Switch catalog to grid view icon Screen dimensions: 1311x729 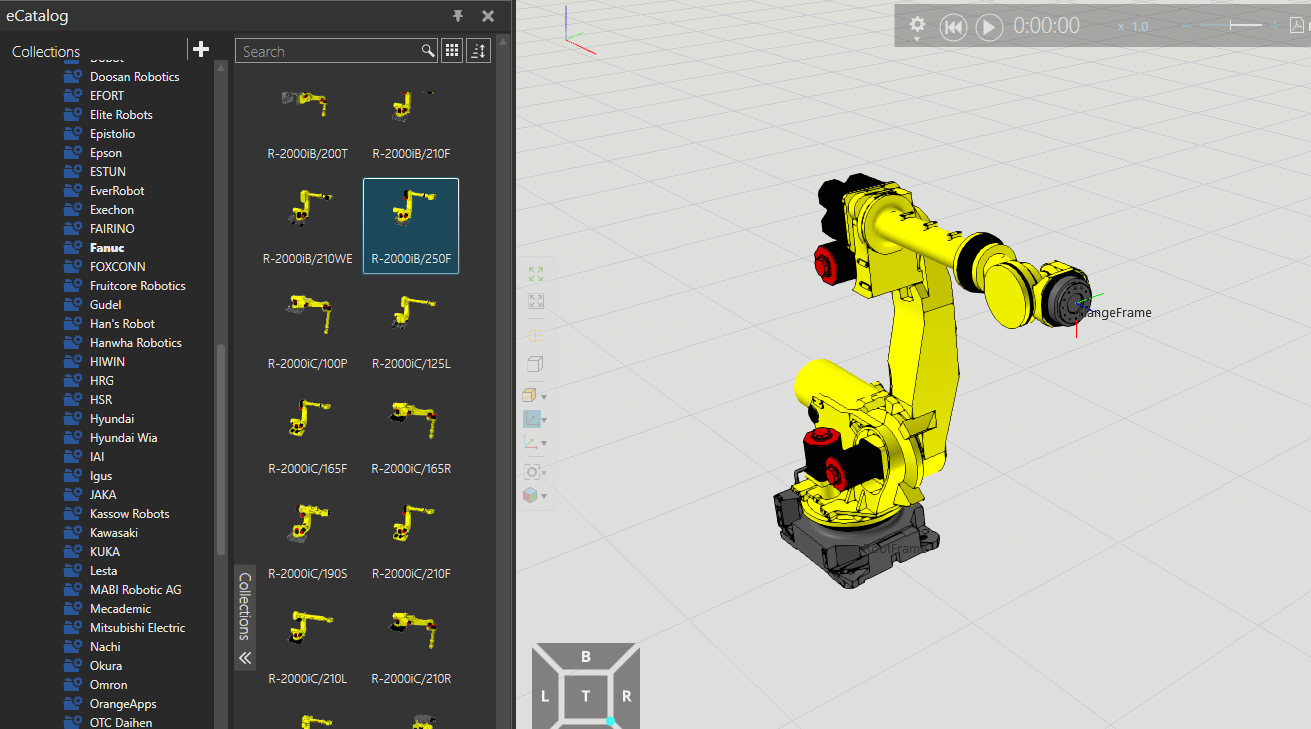pyautogui.click(x=451, y=51)
